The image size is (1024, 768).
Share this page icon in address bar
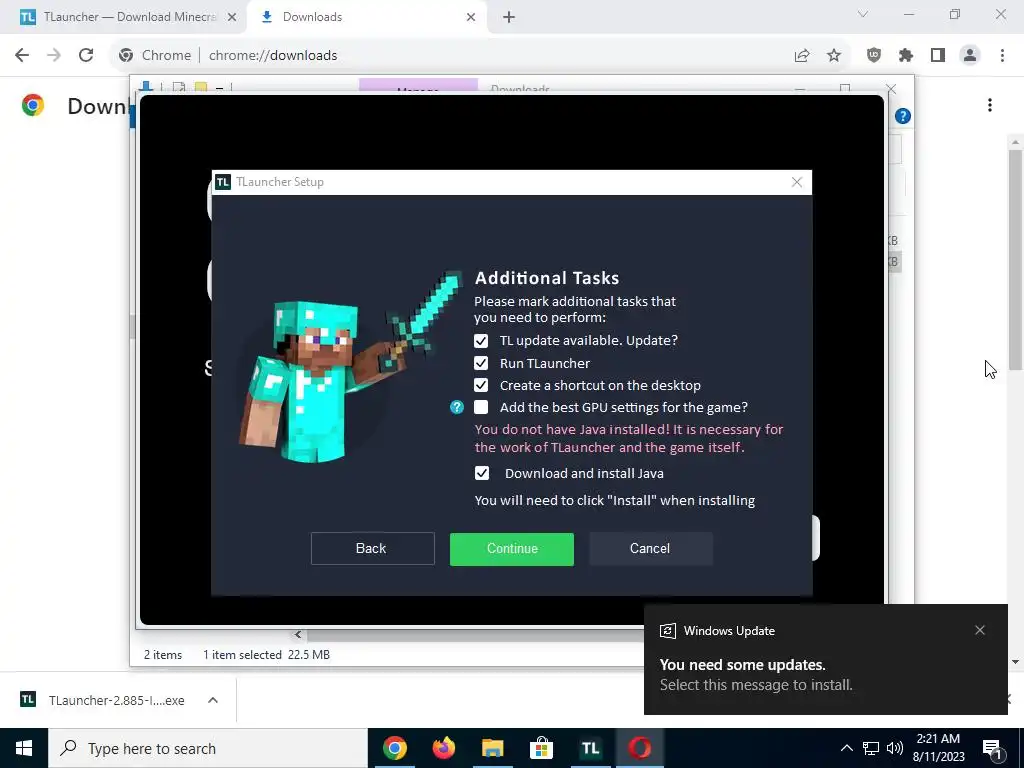(x=802, y=56)
